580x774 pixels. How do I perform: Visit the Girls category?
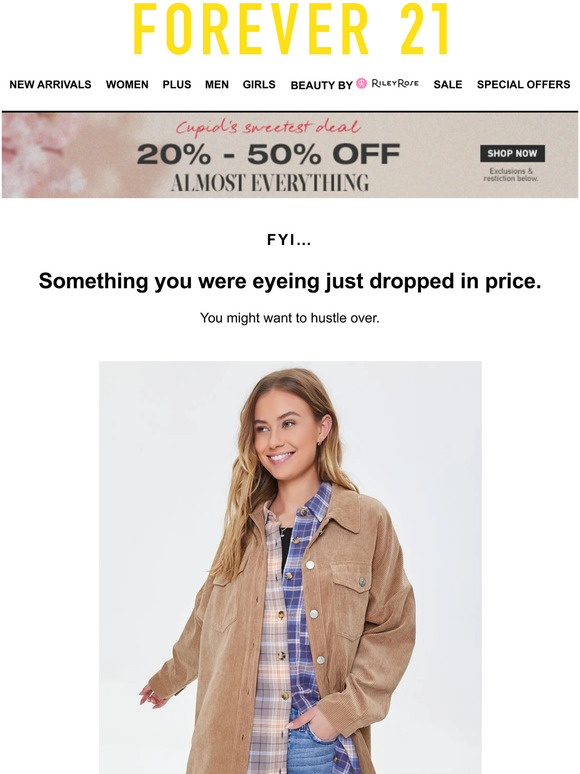pyautogui.click(x=259, y=84)
